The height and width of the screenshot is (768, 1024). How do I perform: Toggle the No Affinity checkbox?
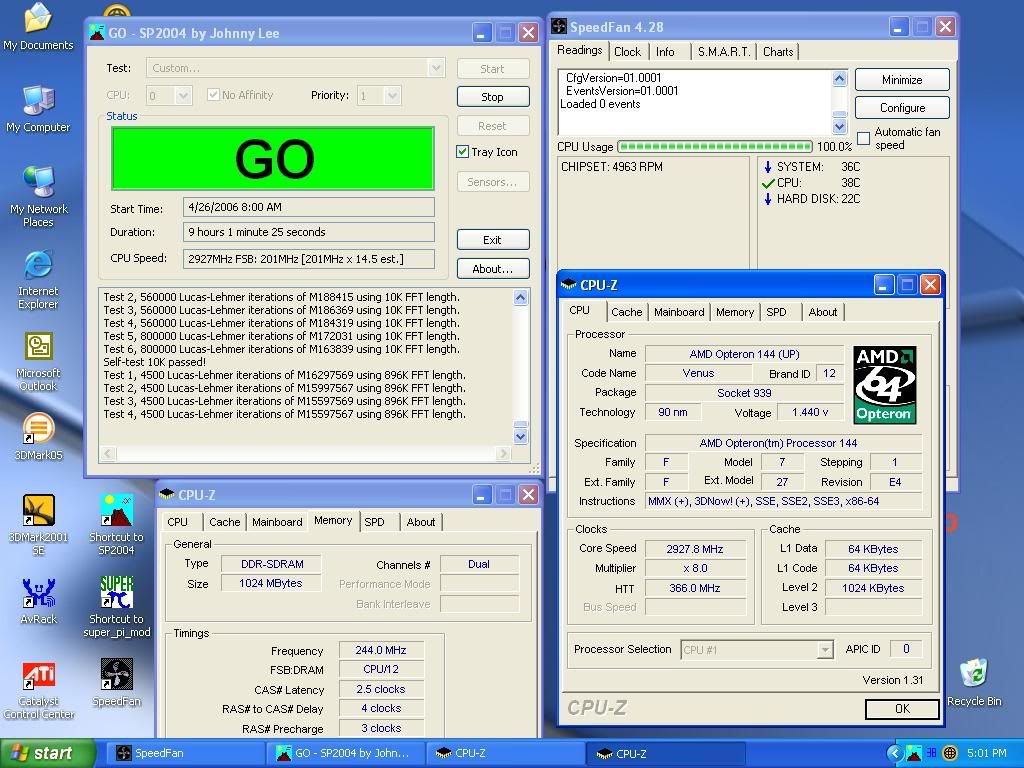tap(213, 95)
